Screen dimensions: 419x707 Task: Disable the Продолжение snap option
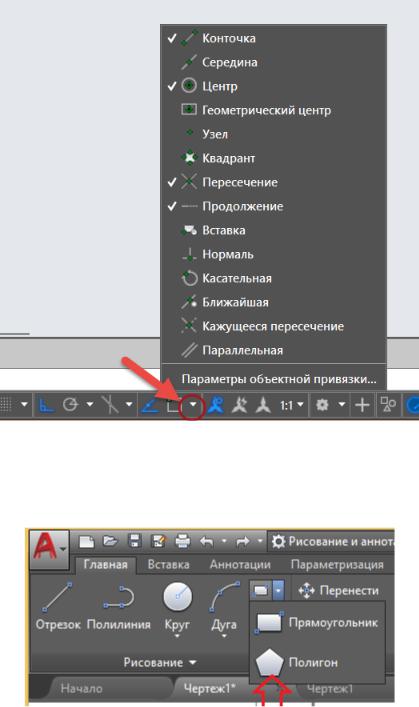pyautogui.click(x=273, y=206)
